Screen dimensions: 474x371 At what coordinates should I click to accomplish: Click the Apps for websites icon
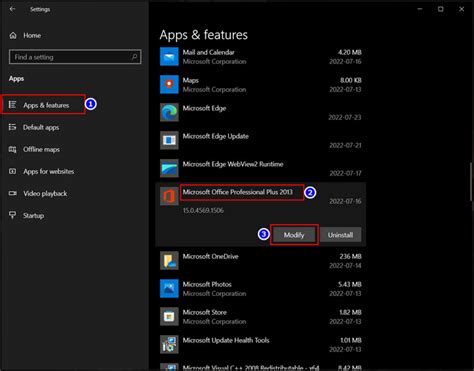point(12,171)
